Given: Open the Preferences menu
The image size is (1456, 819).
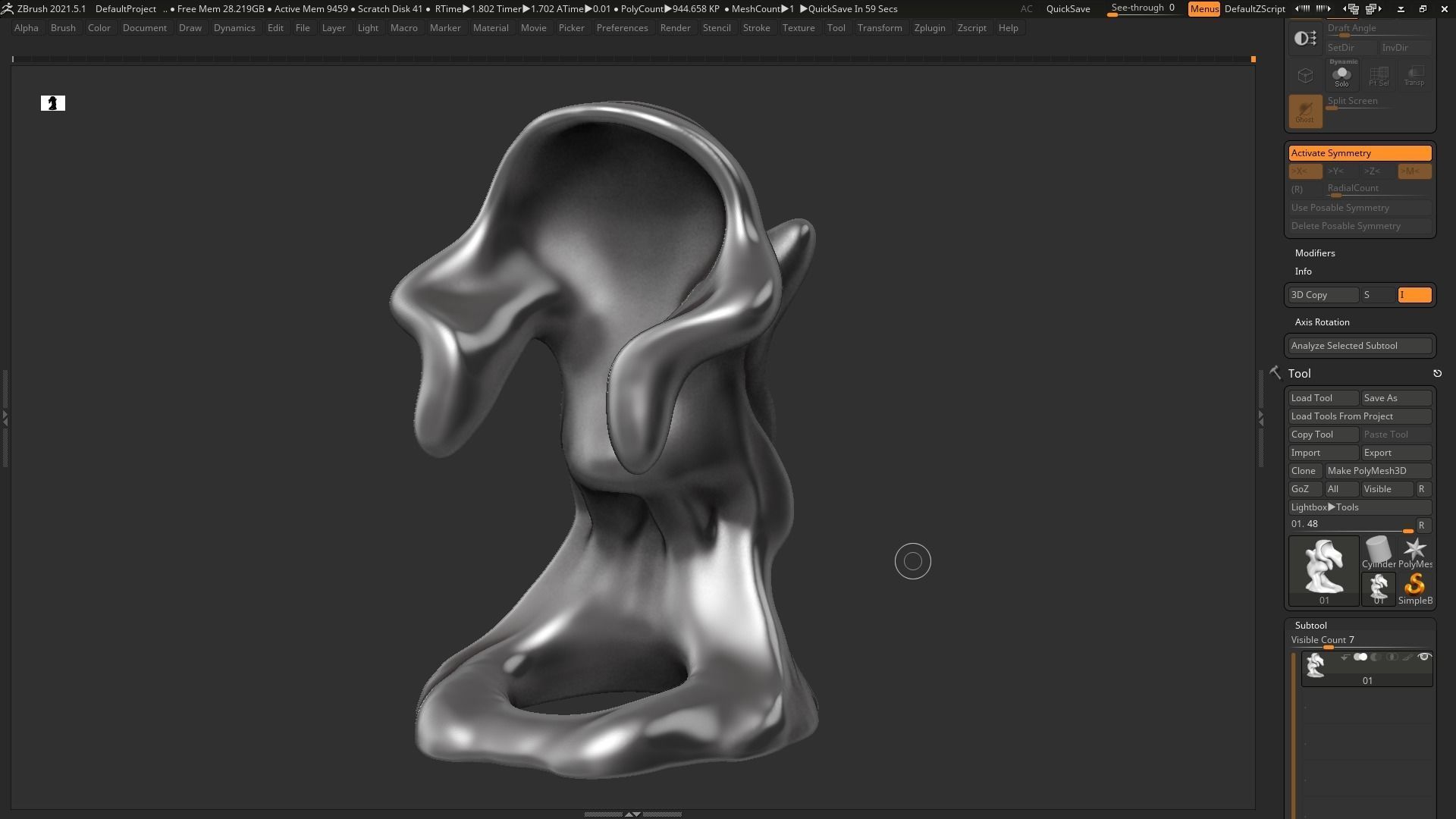Looking at the screenshot, I should tap(622, 28).
